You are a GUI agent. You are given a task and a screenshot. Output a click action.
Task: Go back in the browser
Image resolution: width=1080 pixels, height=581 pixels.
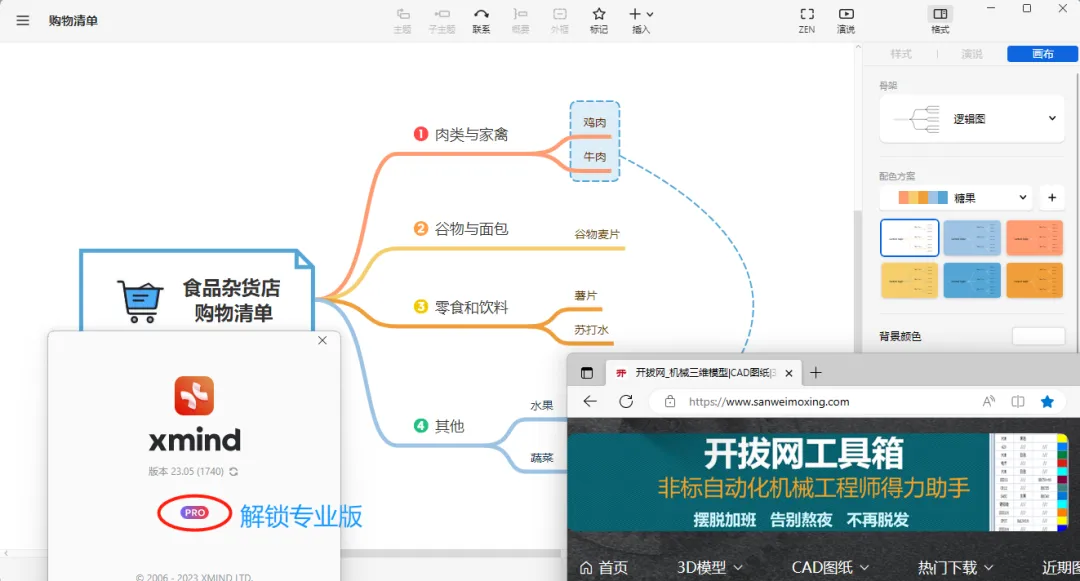[590, 401]
